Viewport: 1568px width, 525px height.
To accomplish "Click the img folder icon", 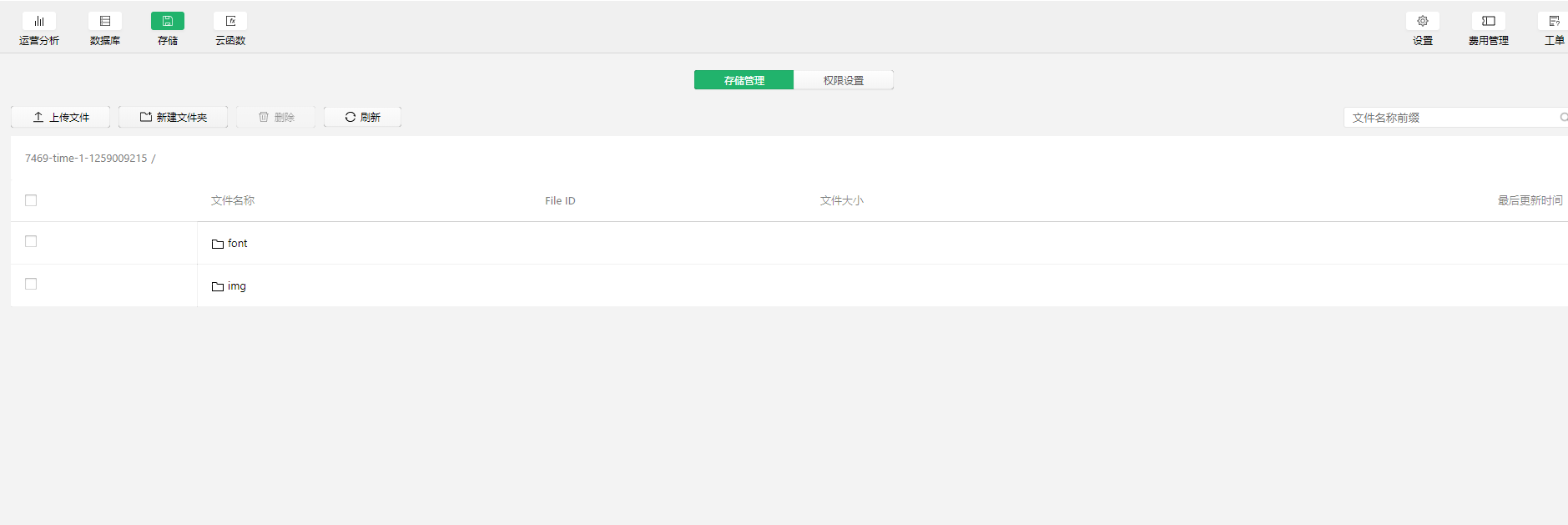I will 218,286.
